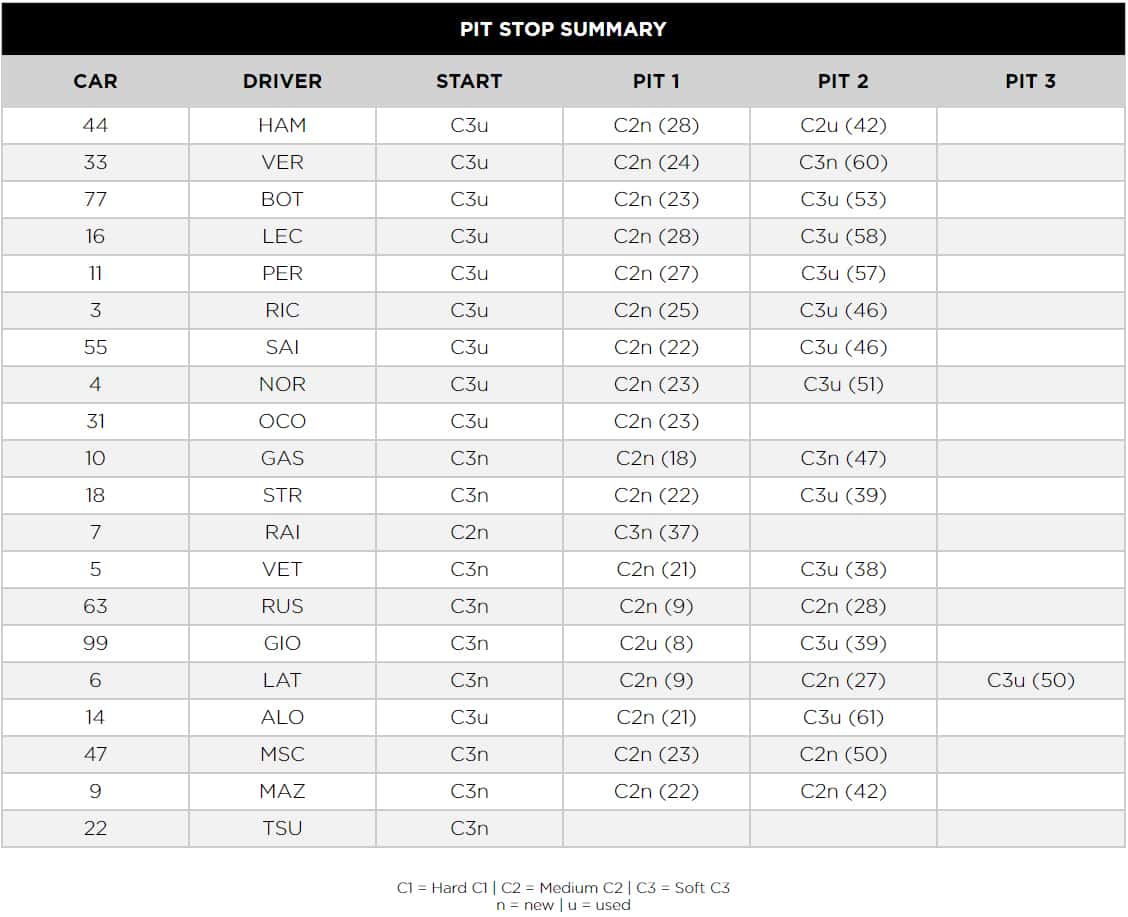Select VER's C3n (60) pit 2 cell
The image size is (1128, 917).
843,163
